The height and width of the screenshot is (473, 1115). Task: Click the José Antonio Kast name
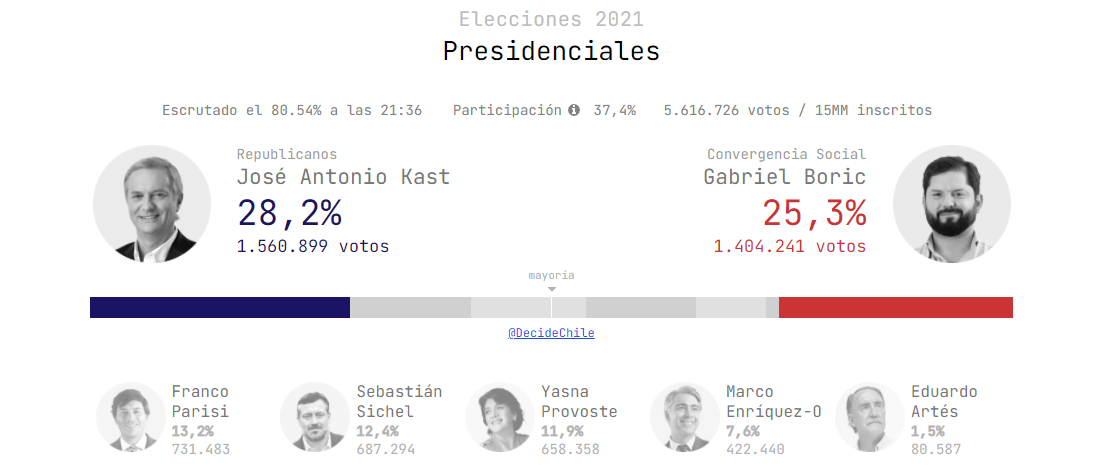click(343, 177)
